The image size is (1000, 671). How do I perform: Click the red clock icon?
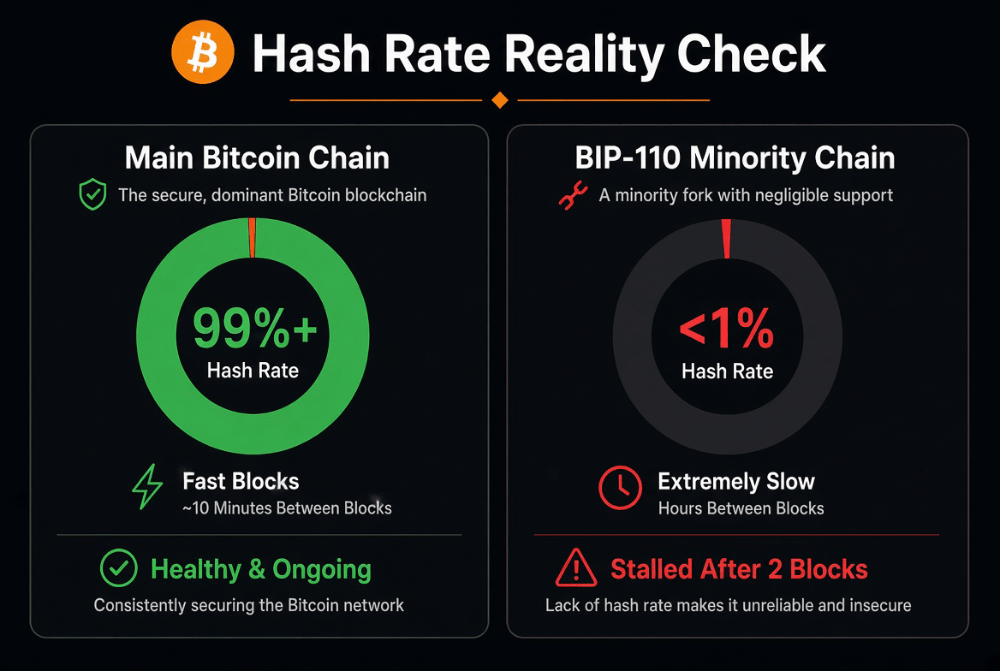coord(620,488)
